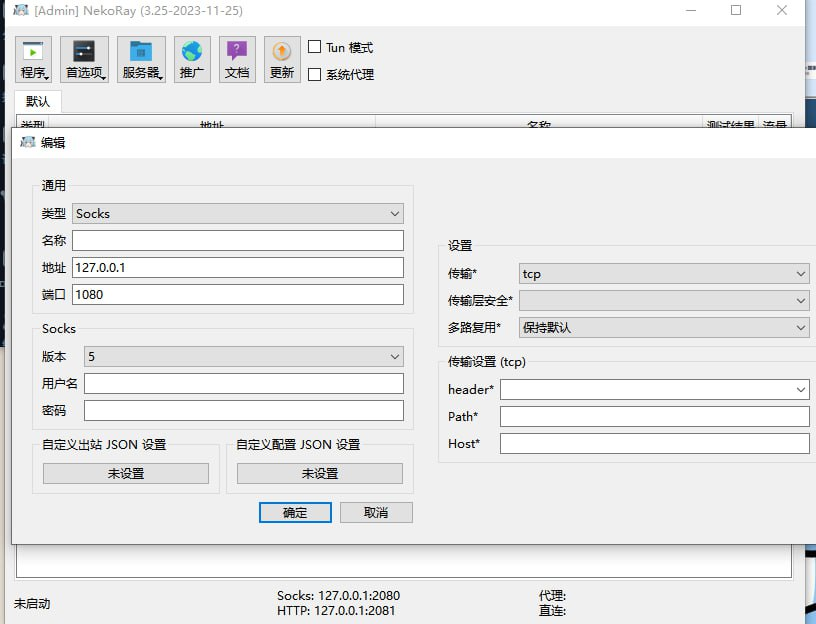Click the 确定 confirm button
Screen dimensions: 816x624
pyautogui.click(x=295, y=513)
